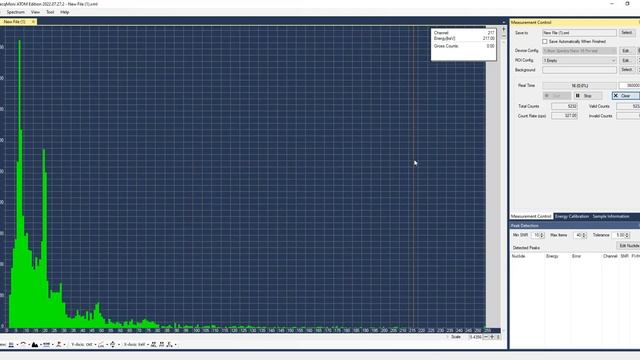Image resolution: width=640 pixels, height=360 pixels.
Task: Click the Count Rate (cps) value field
Action: [564, 116]
